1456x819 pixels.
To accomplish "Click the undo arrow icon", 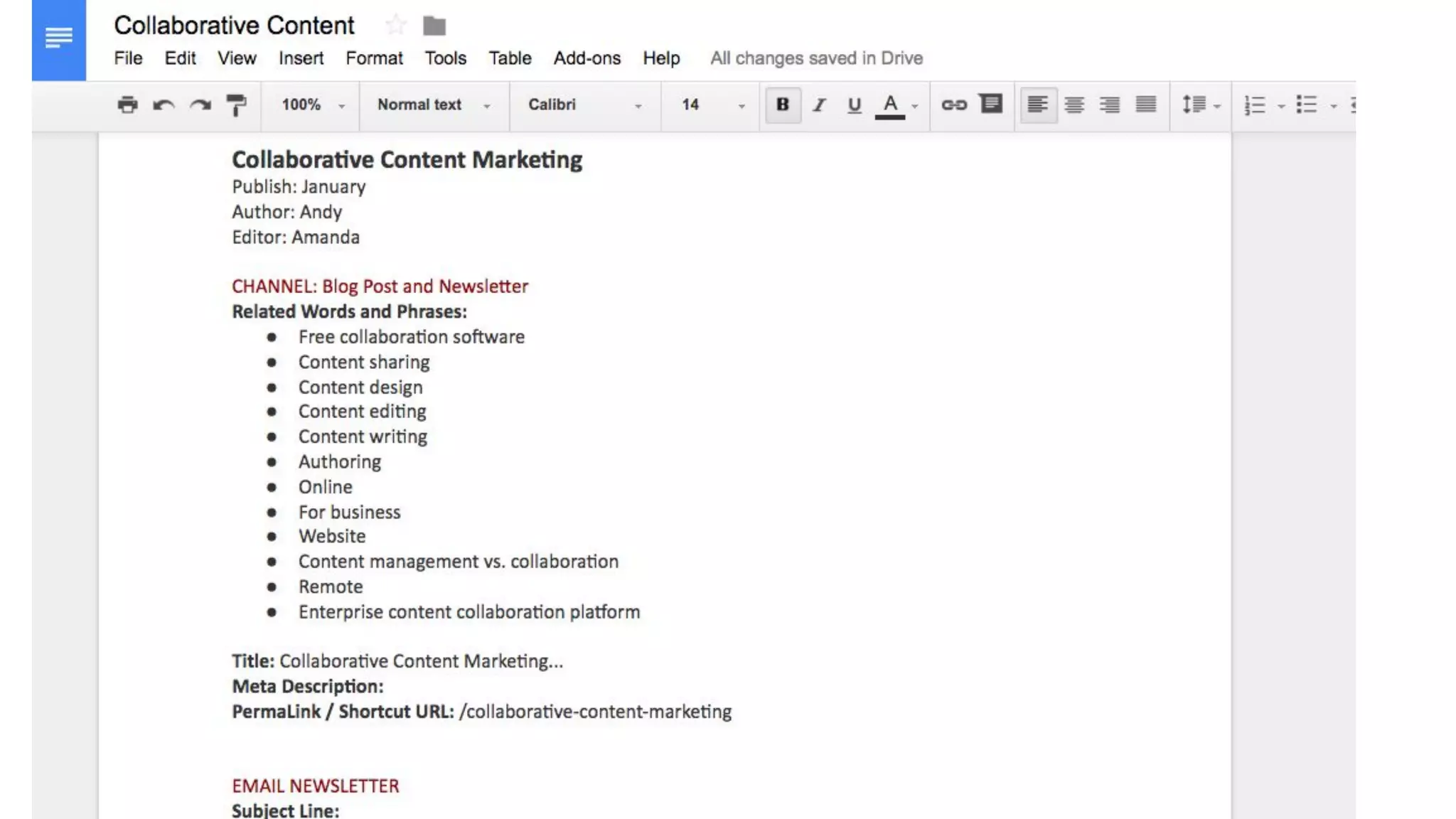I will click(x=164, y=105).
